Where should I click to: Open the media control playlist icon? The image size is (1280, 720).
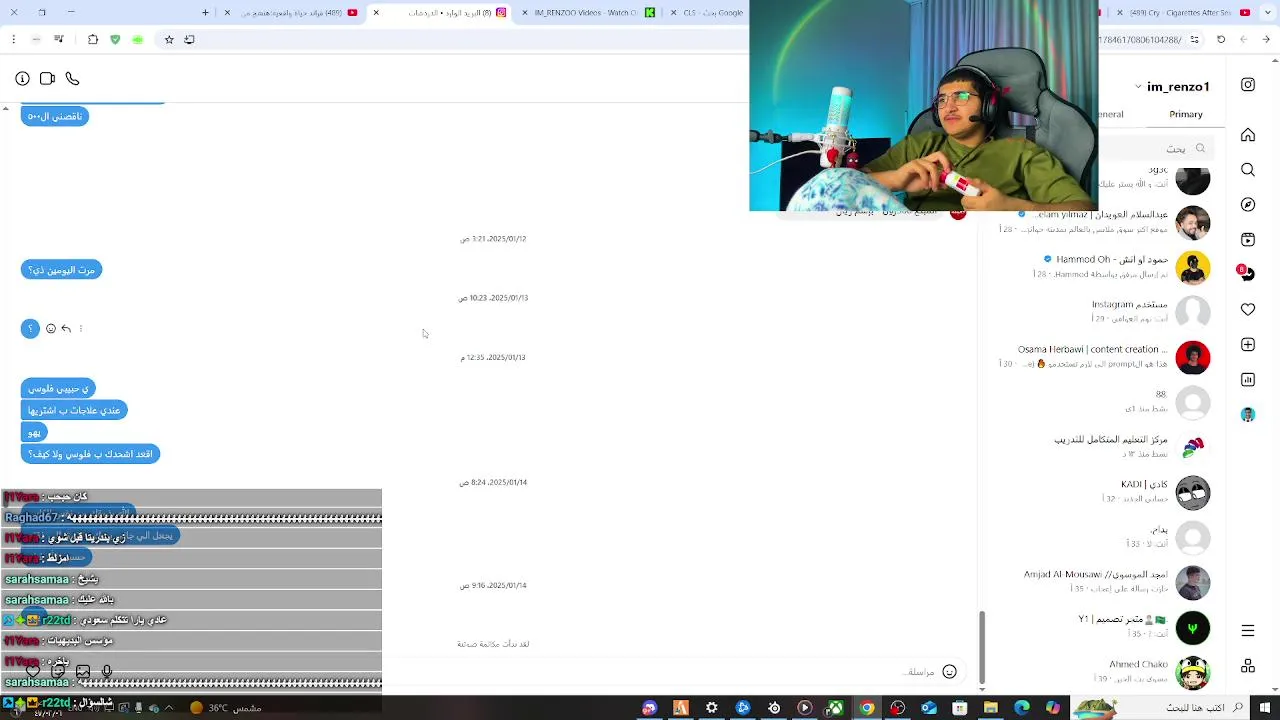[59, 40]
